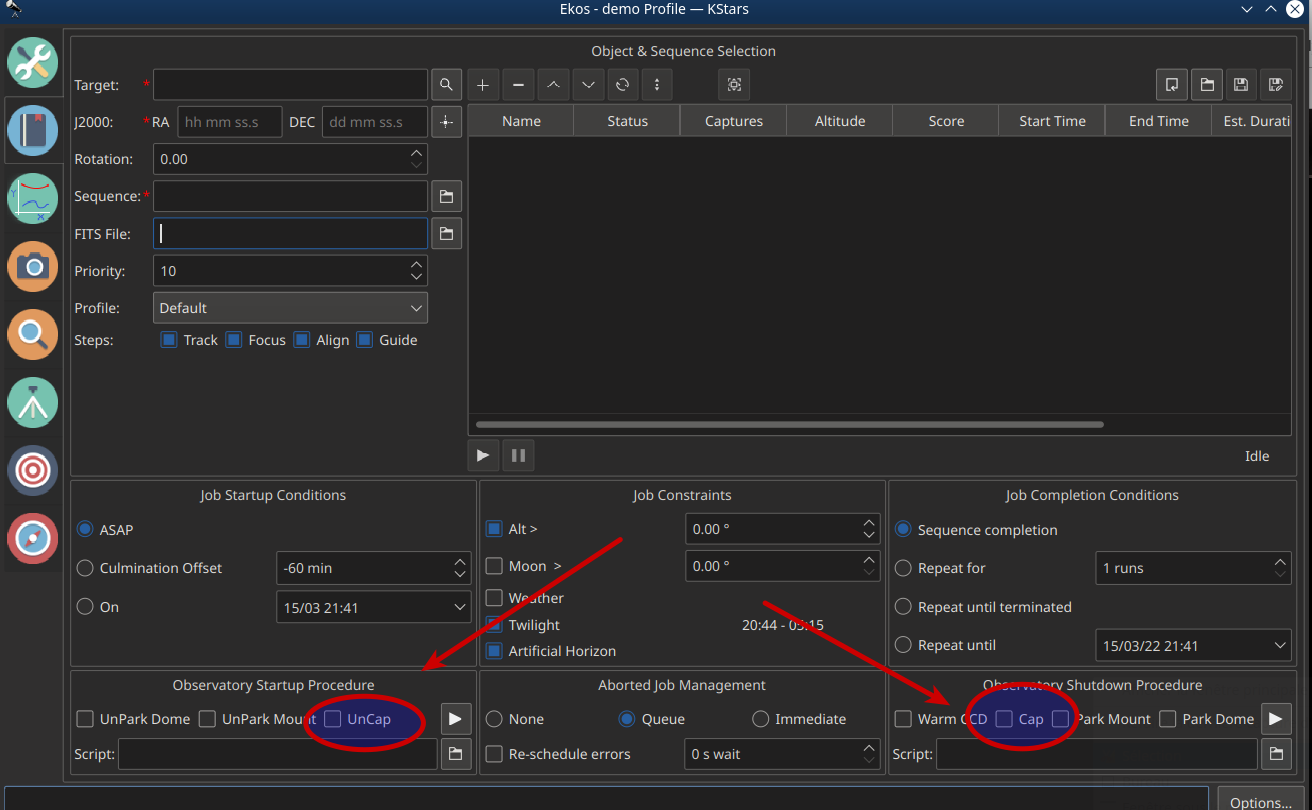Enable the Moon constraint checkbox
The image size is (1312, 810).
click(494, 566)
